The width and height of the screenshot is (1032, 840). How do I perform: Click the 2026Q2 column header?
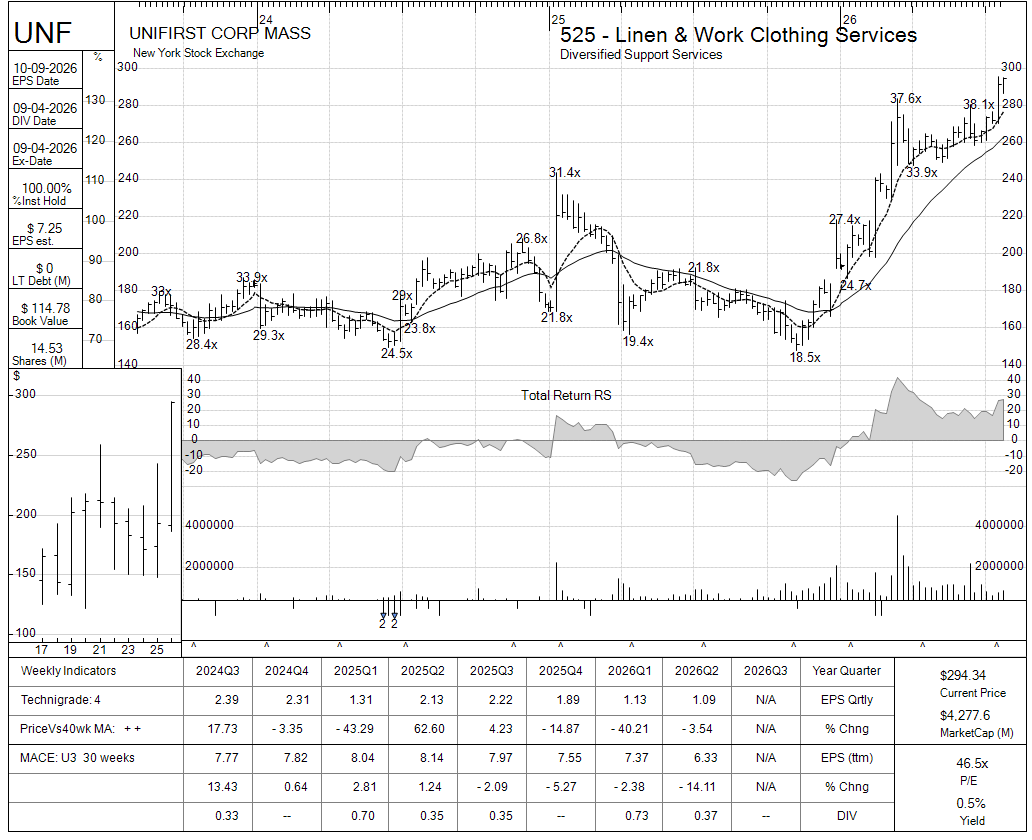(x=697, y=671)
